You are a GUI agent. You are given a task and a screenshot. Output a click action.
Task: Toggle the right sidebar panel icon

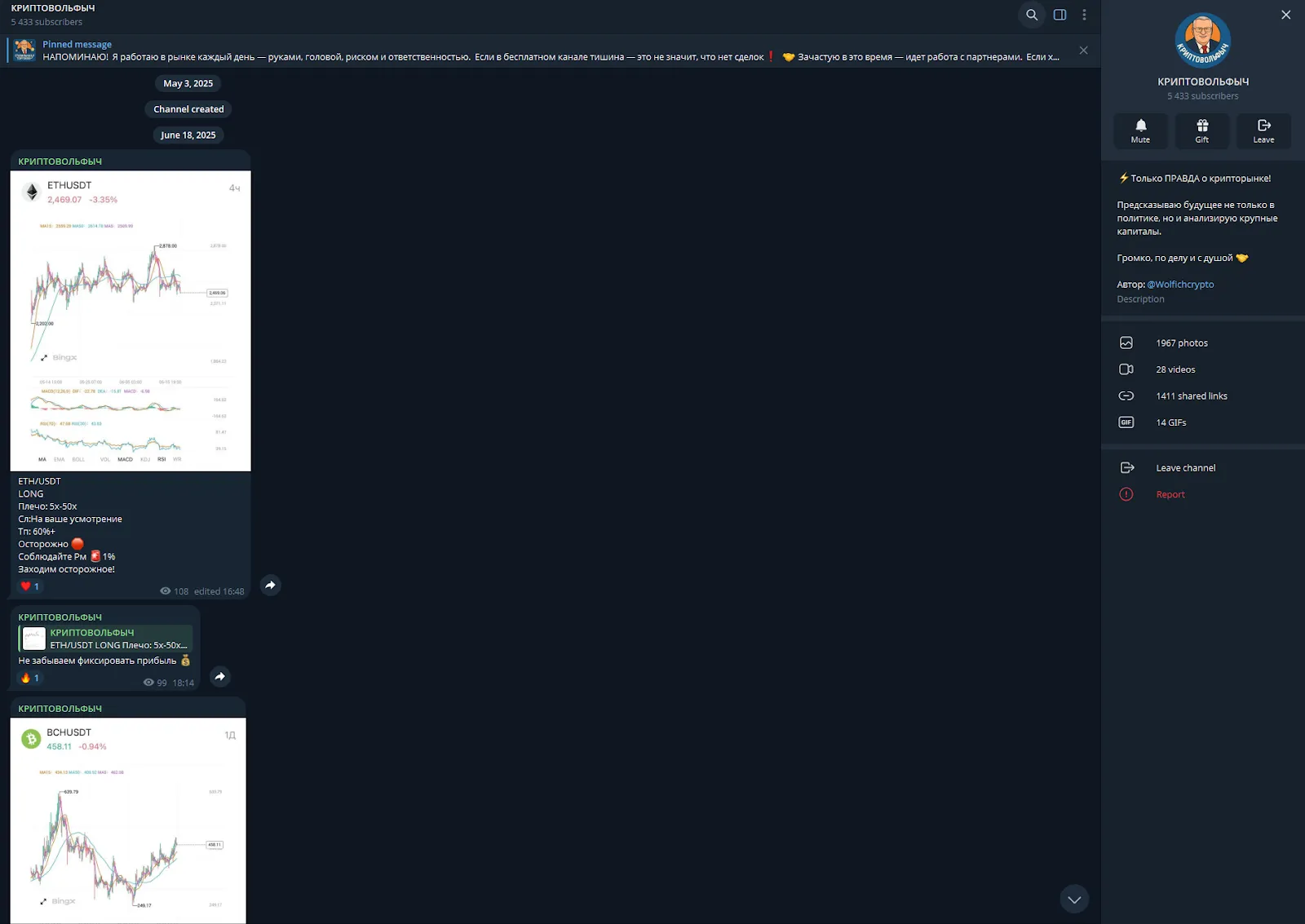pos(1059,15)
